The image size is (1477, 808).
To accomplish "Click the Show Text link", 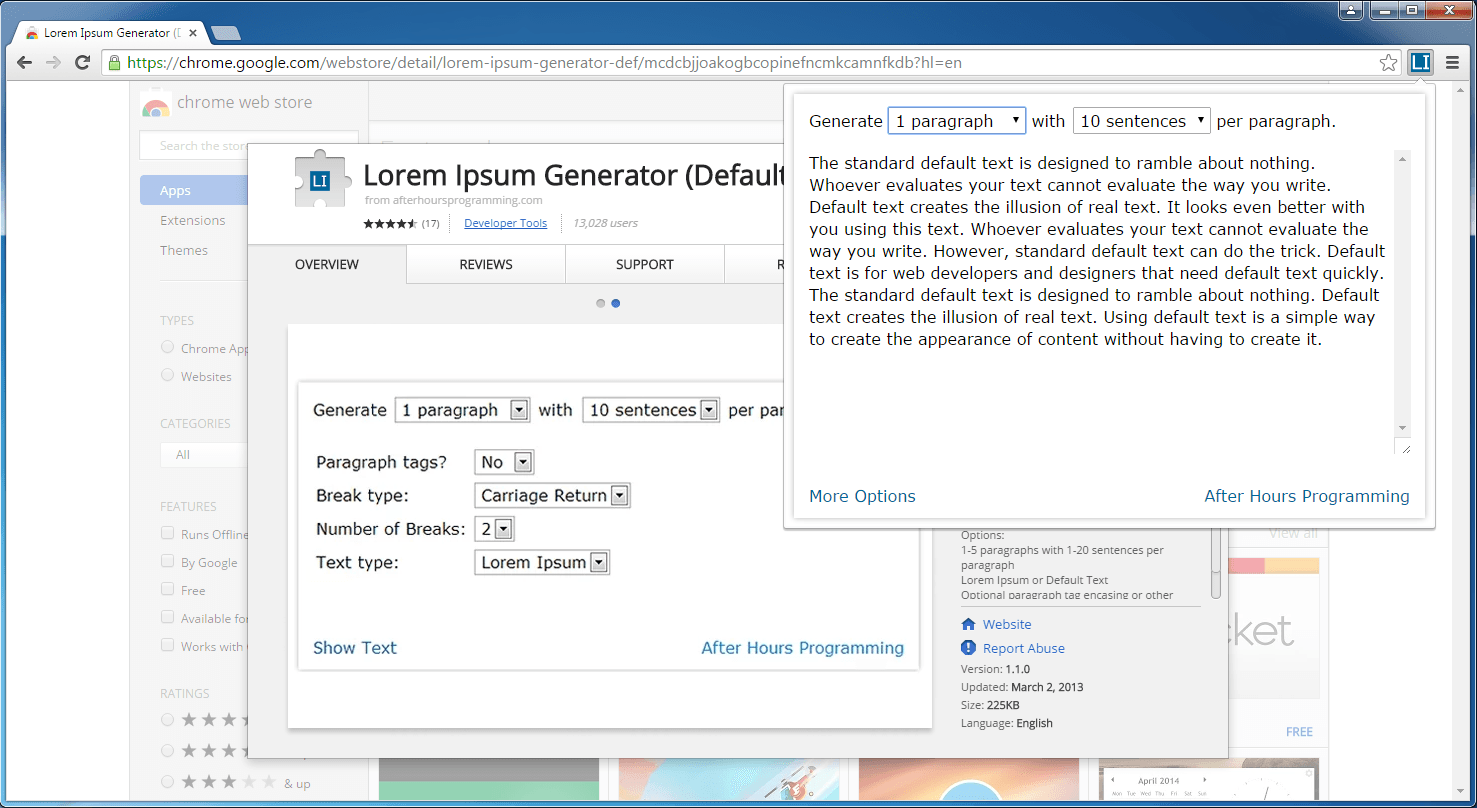I will [x=355, y=648].
